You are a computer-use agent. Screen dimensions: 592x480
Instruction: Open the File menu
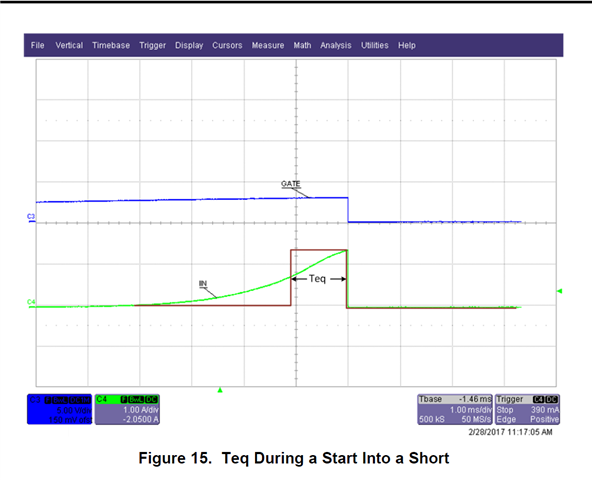point(37,45)
